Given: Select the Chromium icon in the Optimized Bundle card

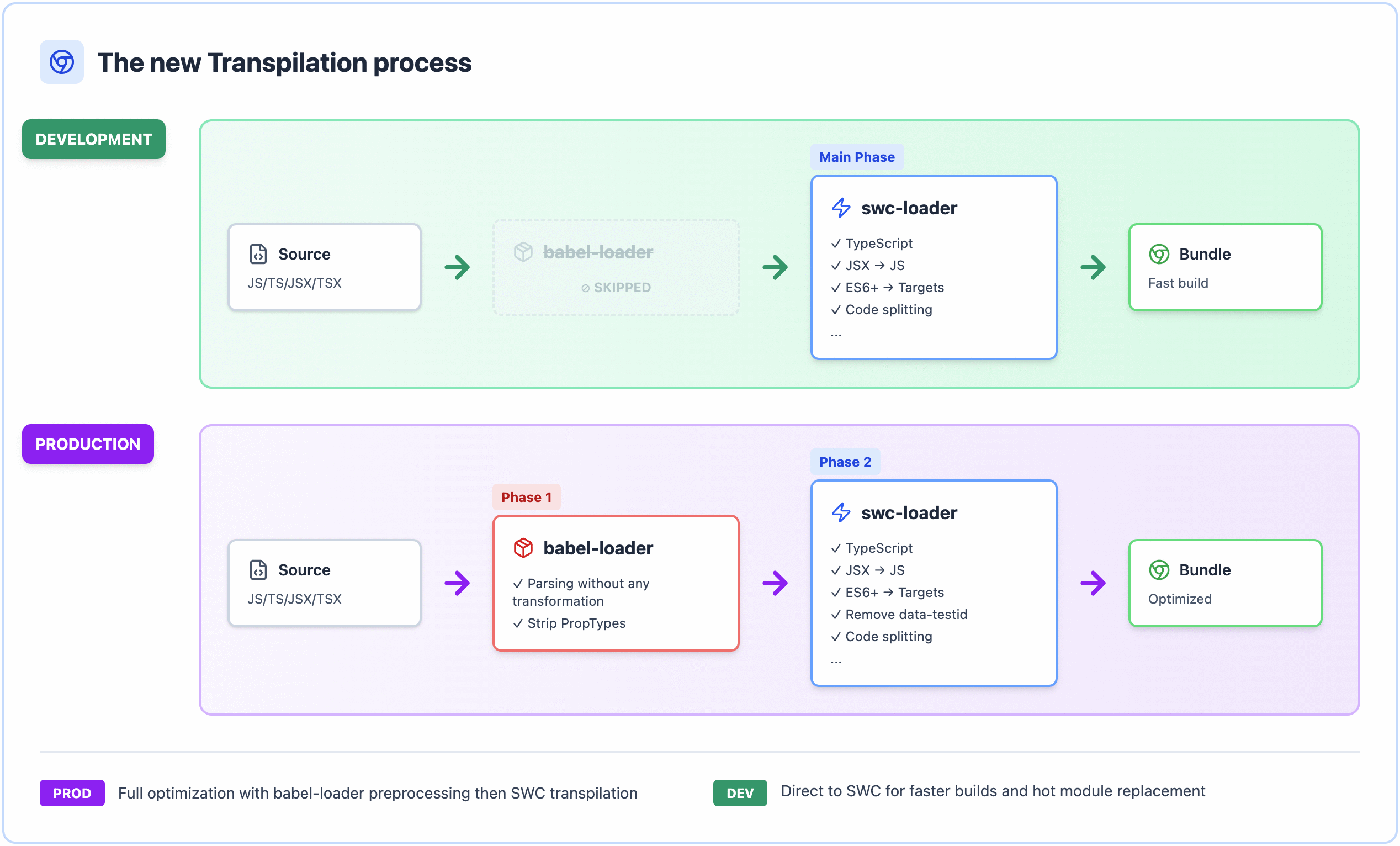Looking at the screenshot, I should [x=1159, y=570].
